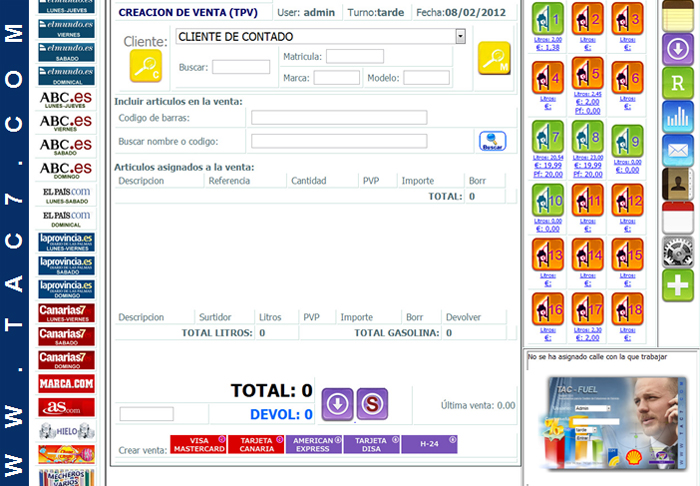Add elmundo.es VIERNES product
This screenshot has height=486, width=700.
[x=67, y=29]
